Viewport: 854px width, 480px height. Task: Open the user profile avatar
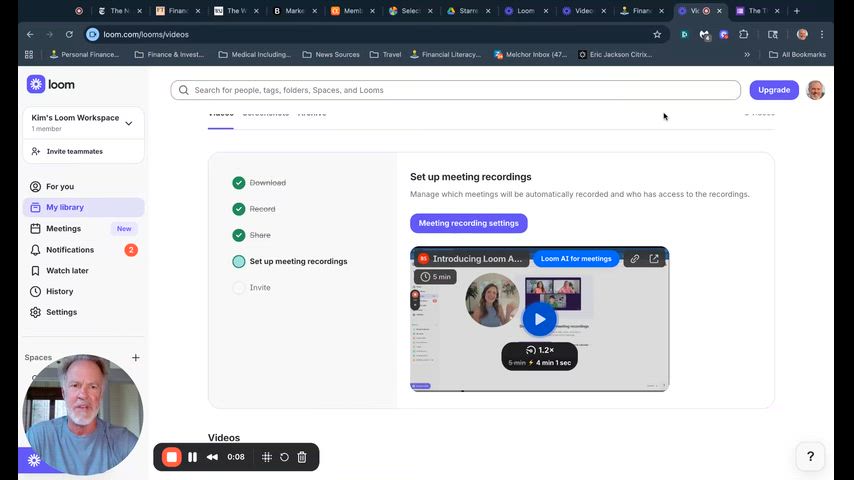coord(815,90)
